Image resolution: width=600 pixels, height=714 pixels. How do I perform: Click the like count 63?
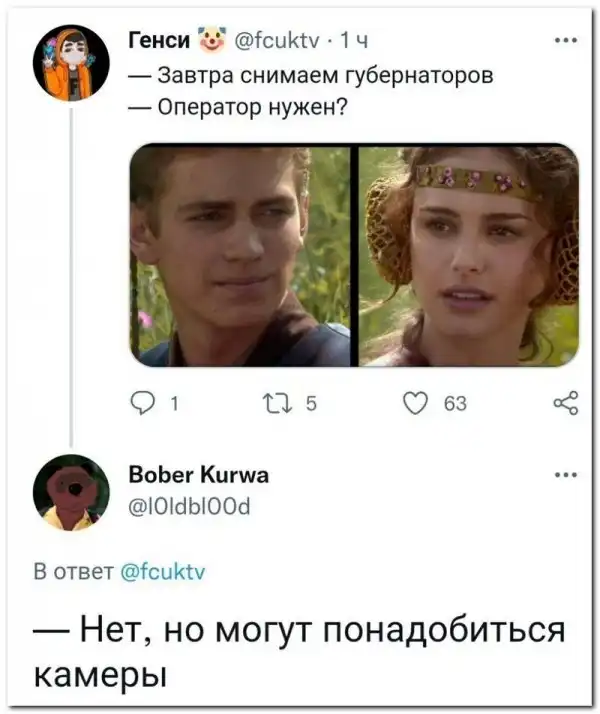[454, 404]
